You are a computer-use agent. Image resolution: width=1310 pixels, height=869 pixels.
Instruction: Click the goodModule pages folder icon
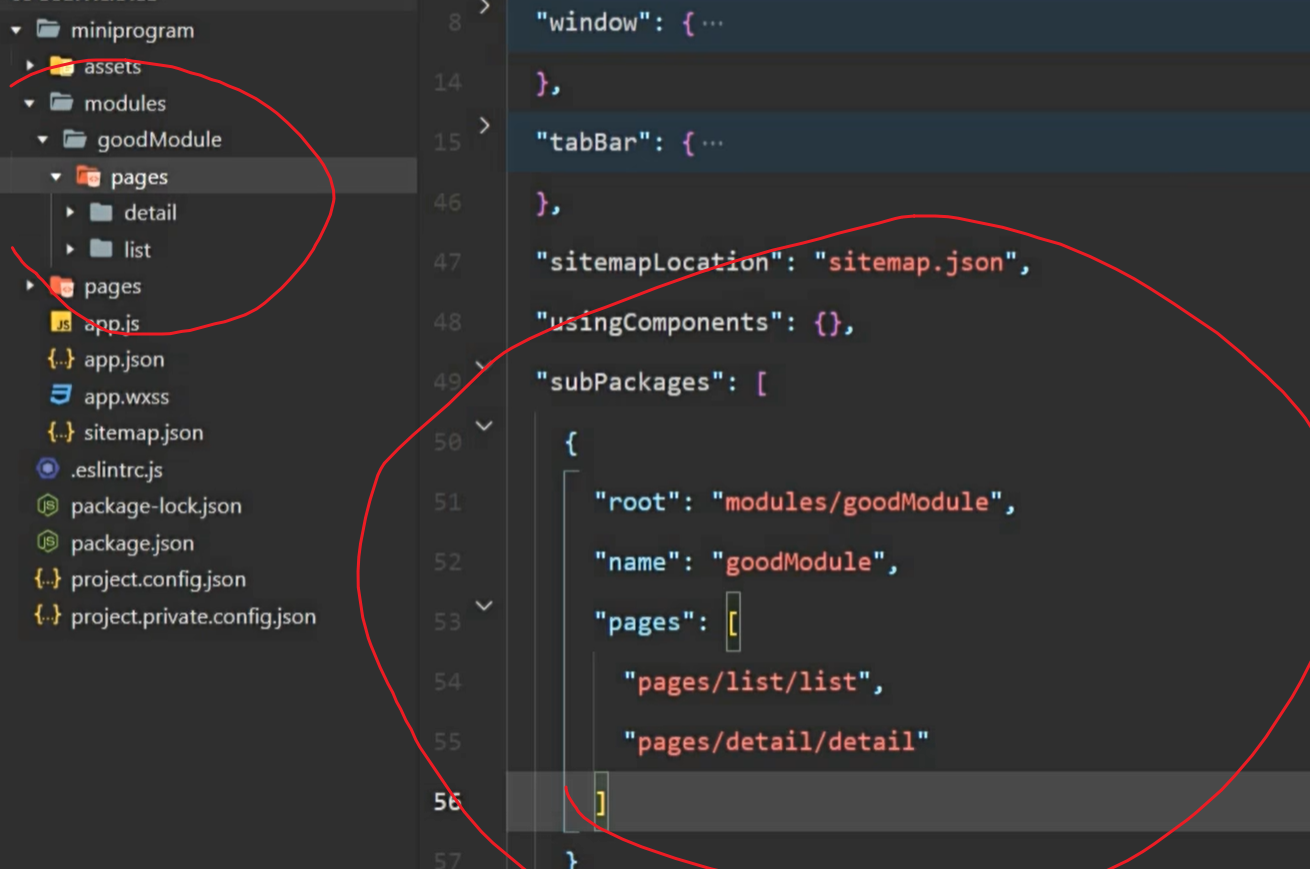pos(88,177)
